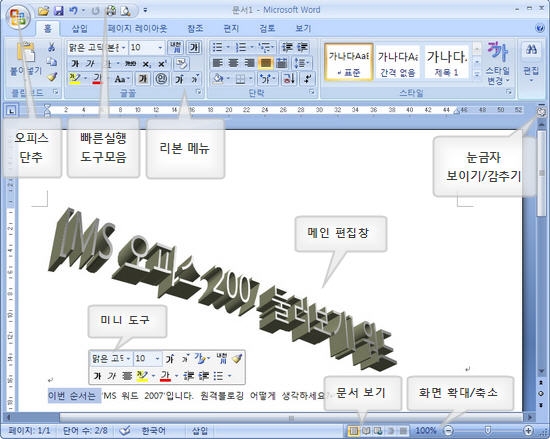Image resolution: width=550 pixels, height=439 pixels.
Task: Toggle the ruler with the button above the scrollbar
Action: tap(541, 112)
